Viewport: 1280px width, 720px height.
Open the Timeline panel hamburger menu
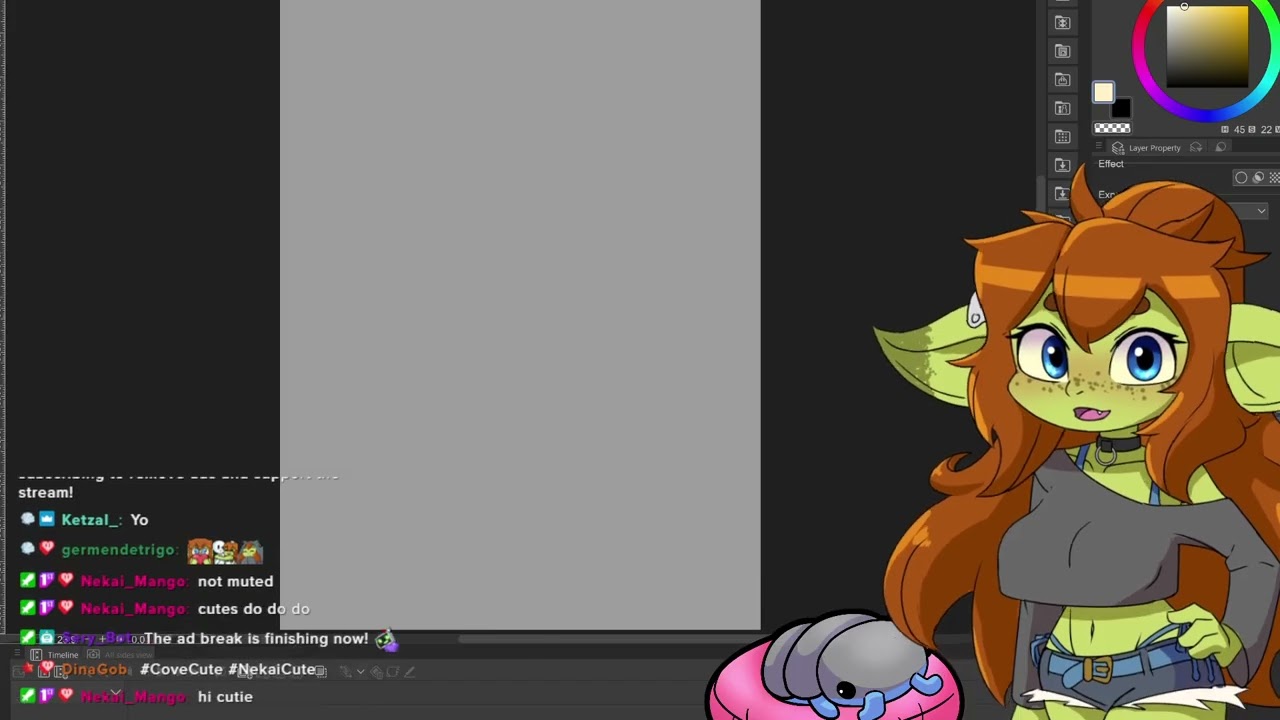[17, 653]
